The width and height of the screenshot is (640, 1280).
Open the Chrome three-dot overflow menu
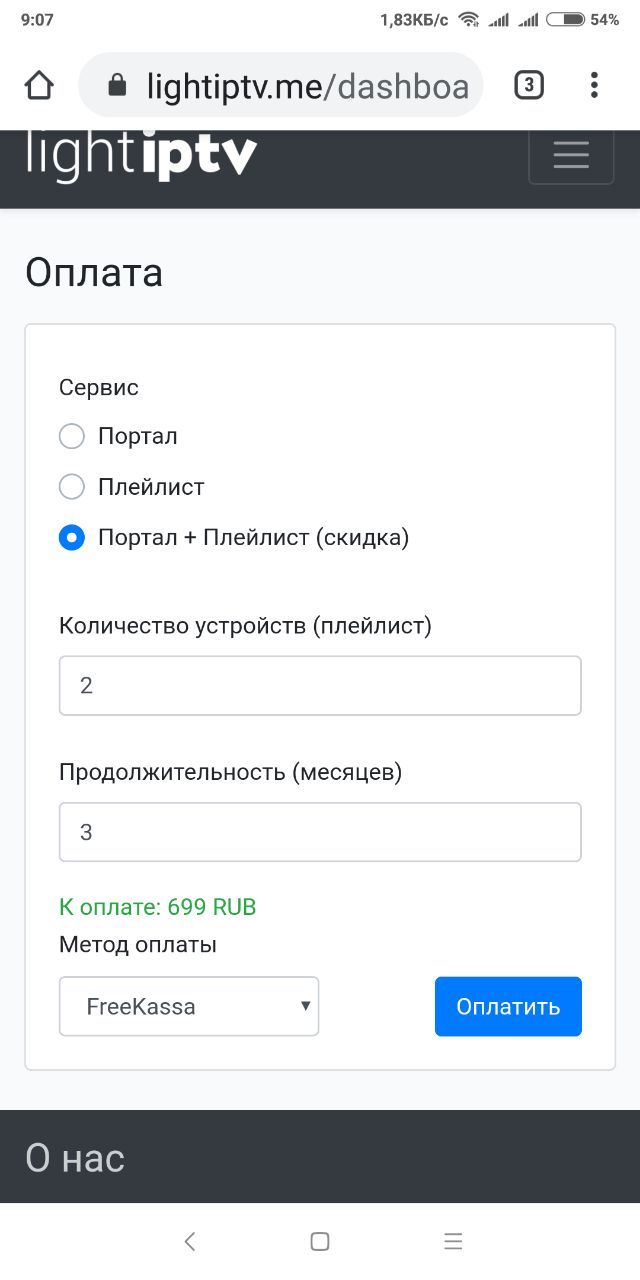[594, 85]
